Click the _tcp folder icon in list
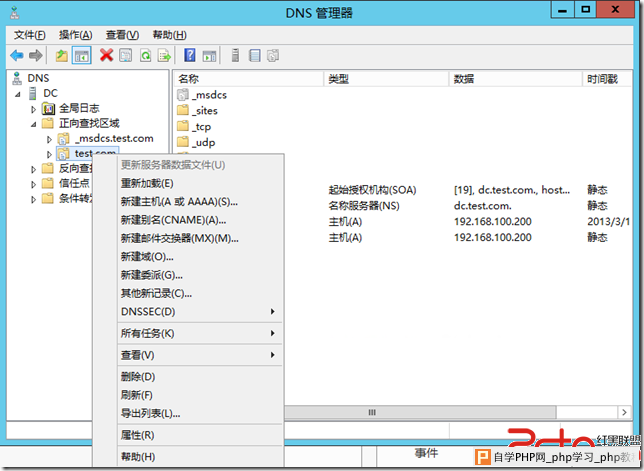This screenshot has height=471, width=644. click(x=183, y=126)
